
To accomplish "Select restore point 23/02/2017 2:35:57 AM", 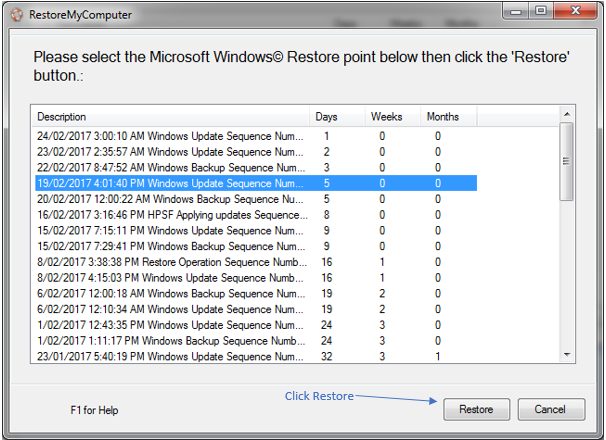I will pyautogui.click(x=256, y=152).
